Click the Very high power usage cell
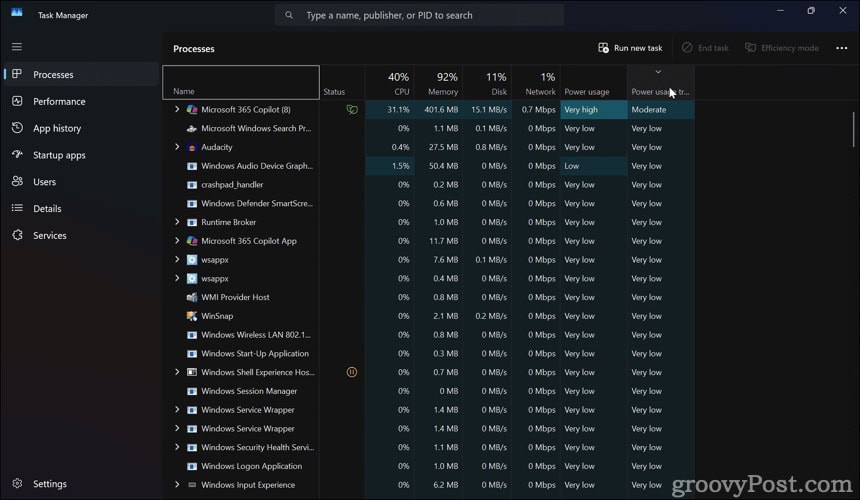Screen dimensions: 860x500 coord(594,110)
